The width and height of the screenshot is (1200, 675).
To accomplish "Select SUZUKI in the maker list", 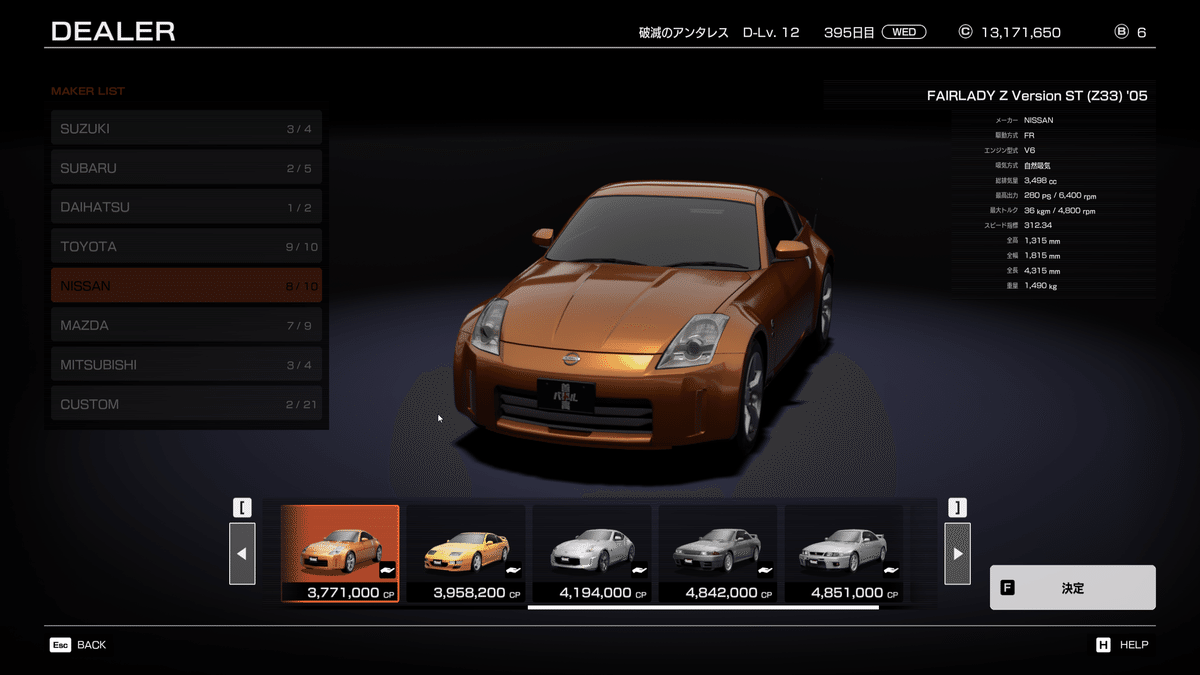I will coord(186,128).
